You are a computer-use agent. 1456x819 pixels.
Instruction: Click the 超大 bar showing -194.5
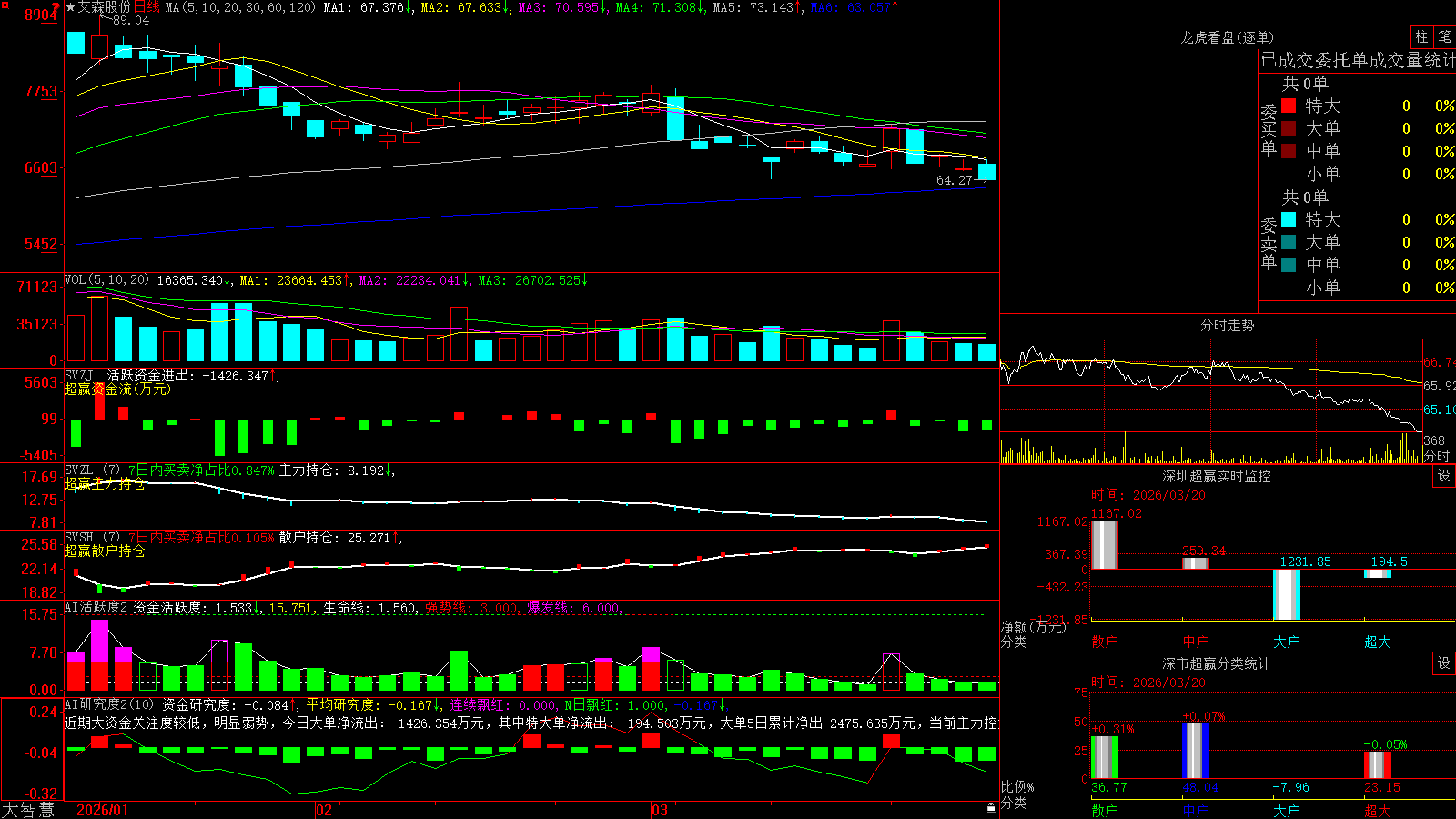1377,573
